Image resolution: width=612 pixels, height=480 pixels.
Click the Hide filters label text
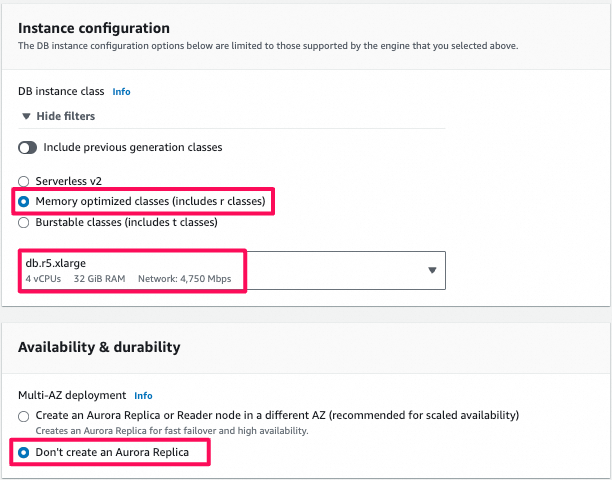tap(66, 117)
